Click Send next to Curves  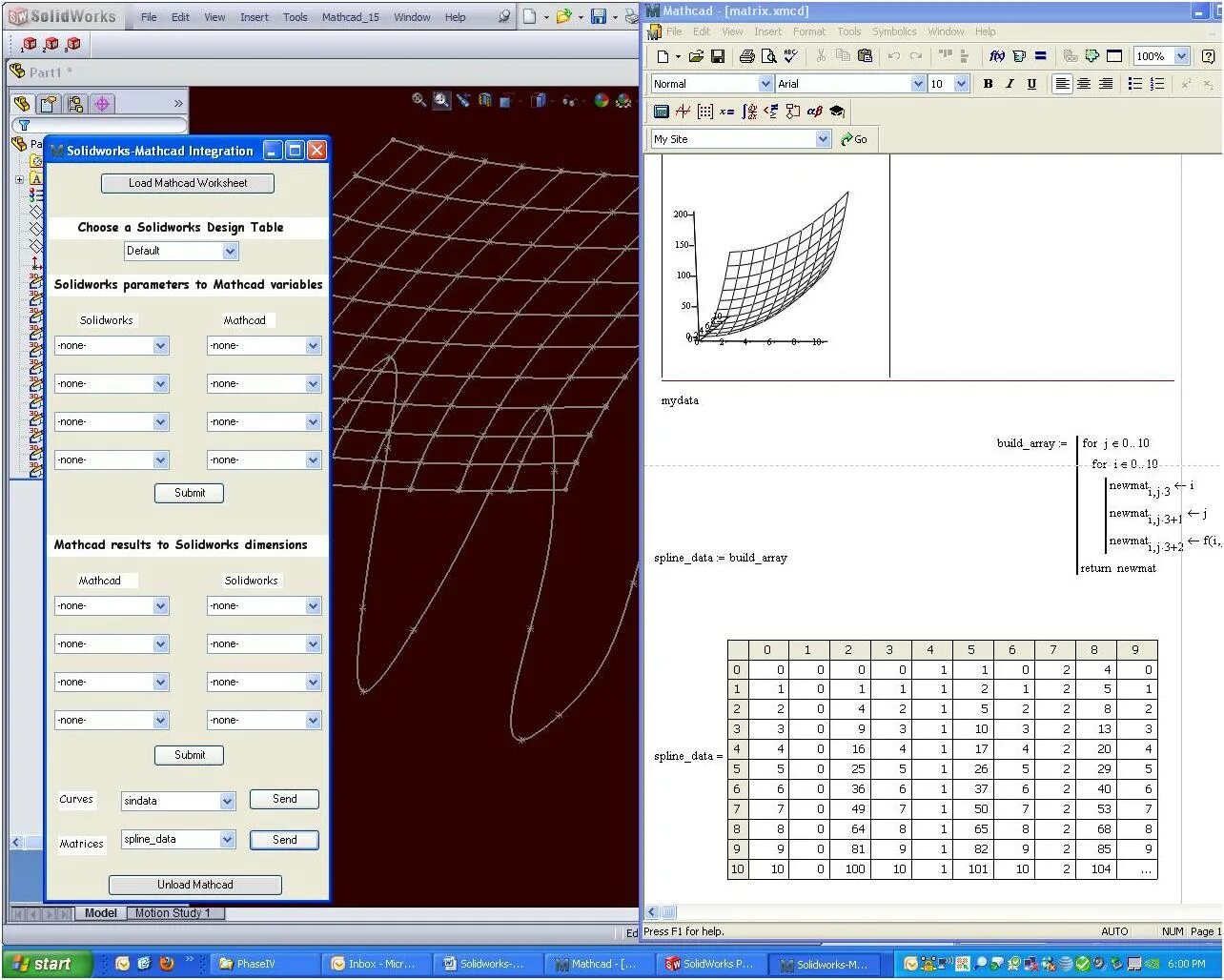(x=284, y=800)
